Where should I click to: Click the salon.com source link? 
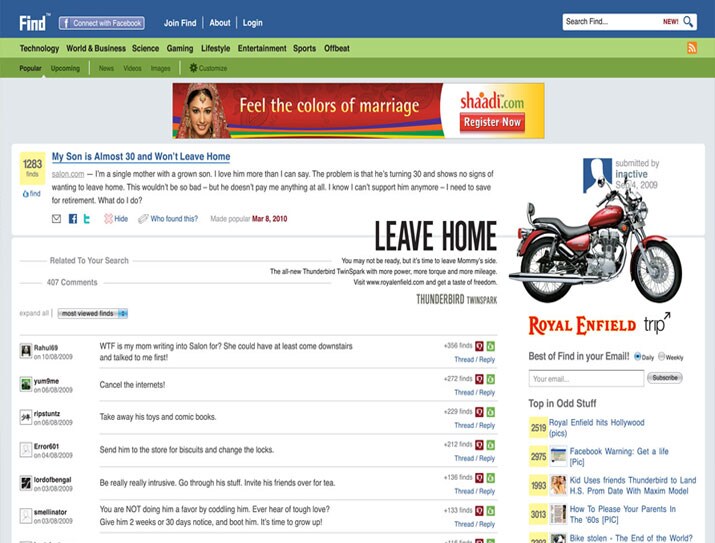click(68, 174)
